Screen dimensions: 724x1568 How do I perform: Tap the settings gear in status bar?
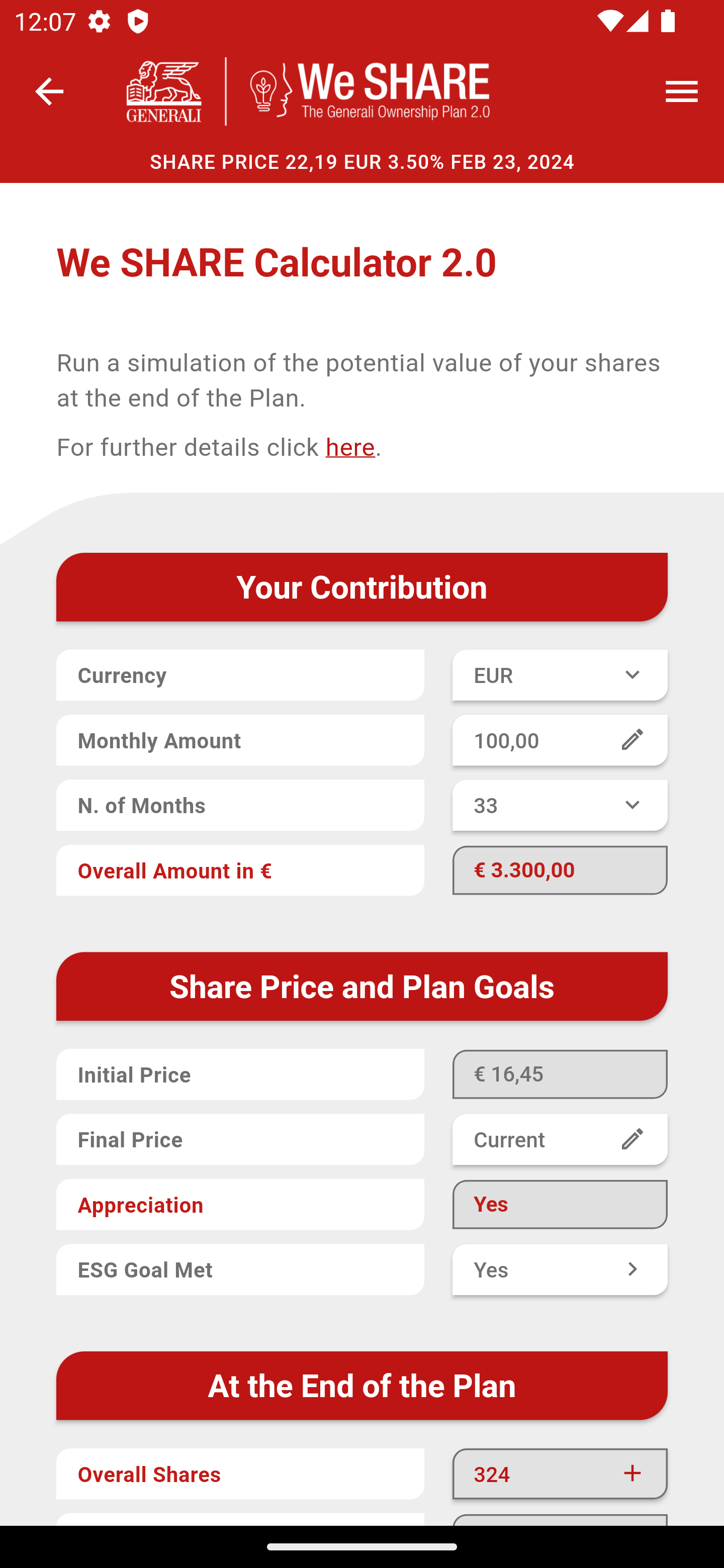[99, 22]
